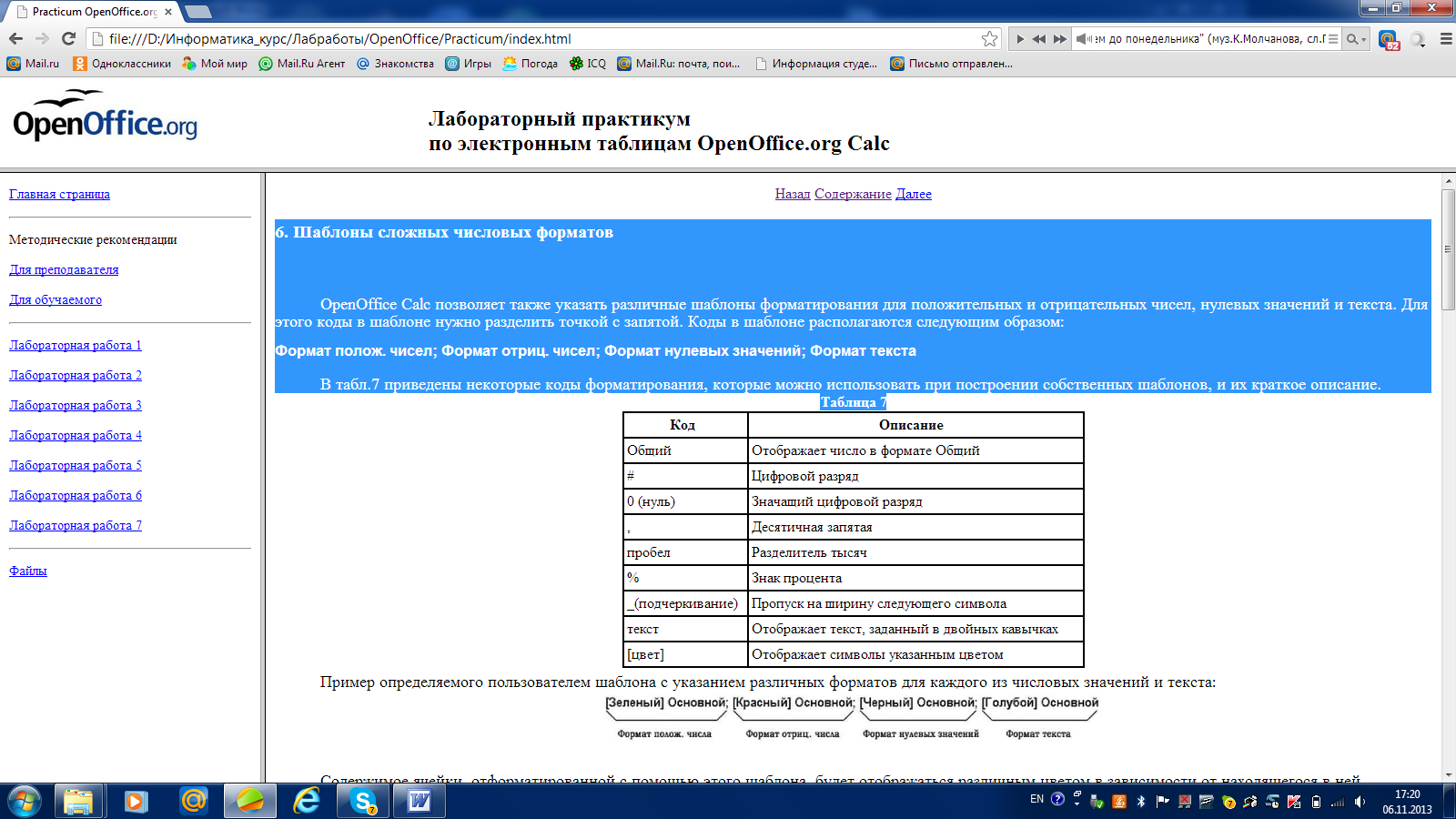
Task: Click the Содержание navigation link
Action: 853,194
